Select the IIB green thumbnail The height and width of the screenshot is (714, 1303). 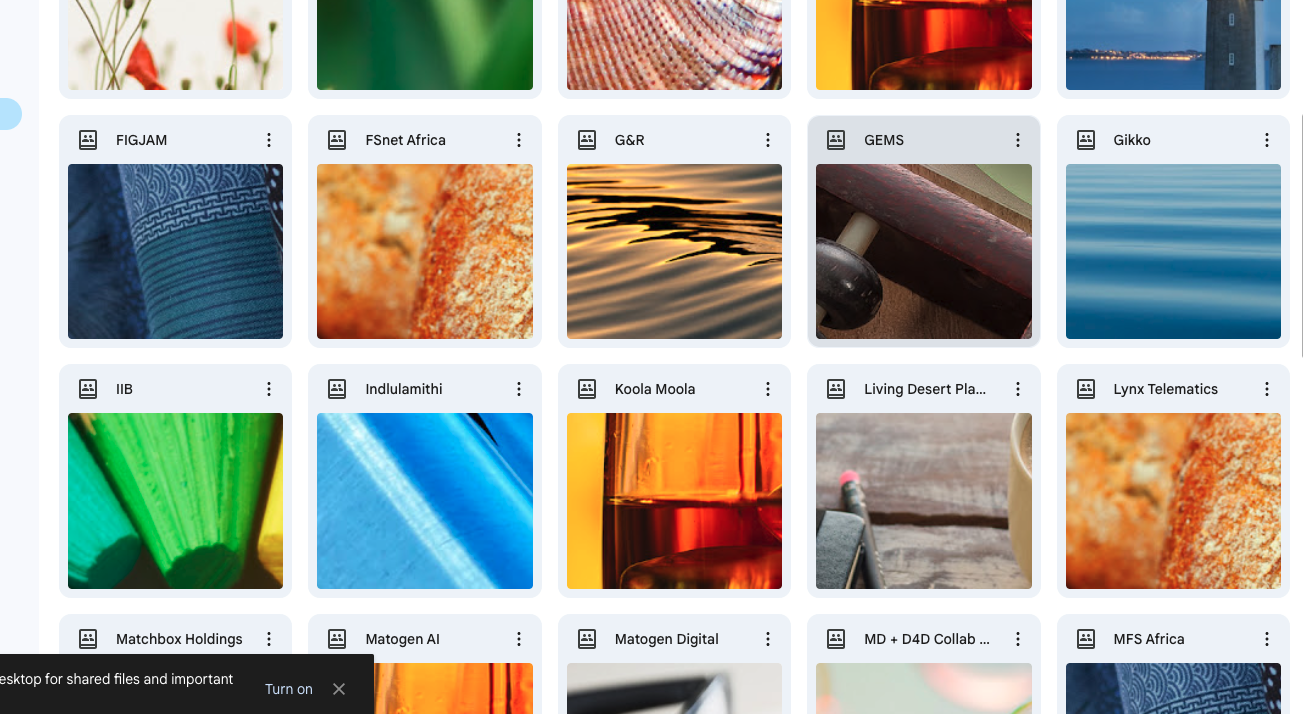175,501
